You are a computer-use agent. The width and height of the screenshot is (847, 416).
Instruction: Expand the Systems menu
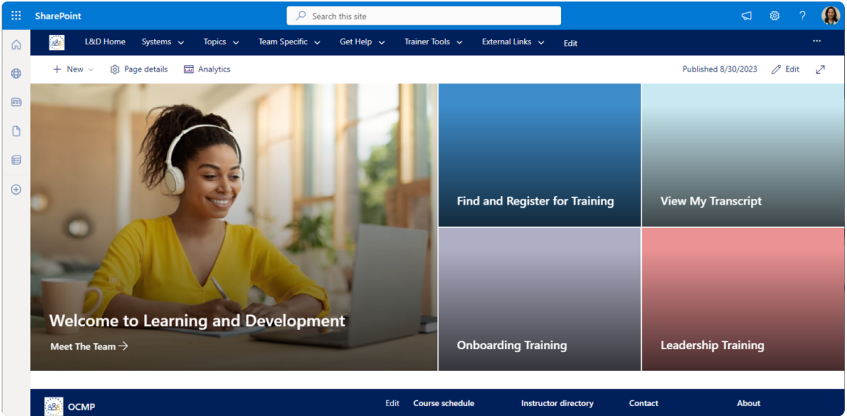click(x=163, y=42)
